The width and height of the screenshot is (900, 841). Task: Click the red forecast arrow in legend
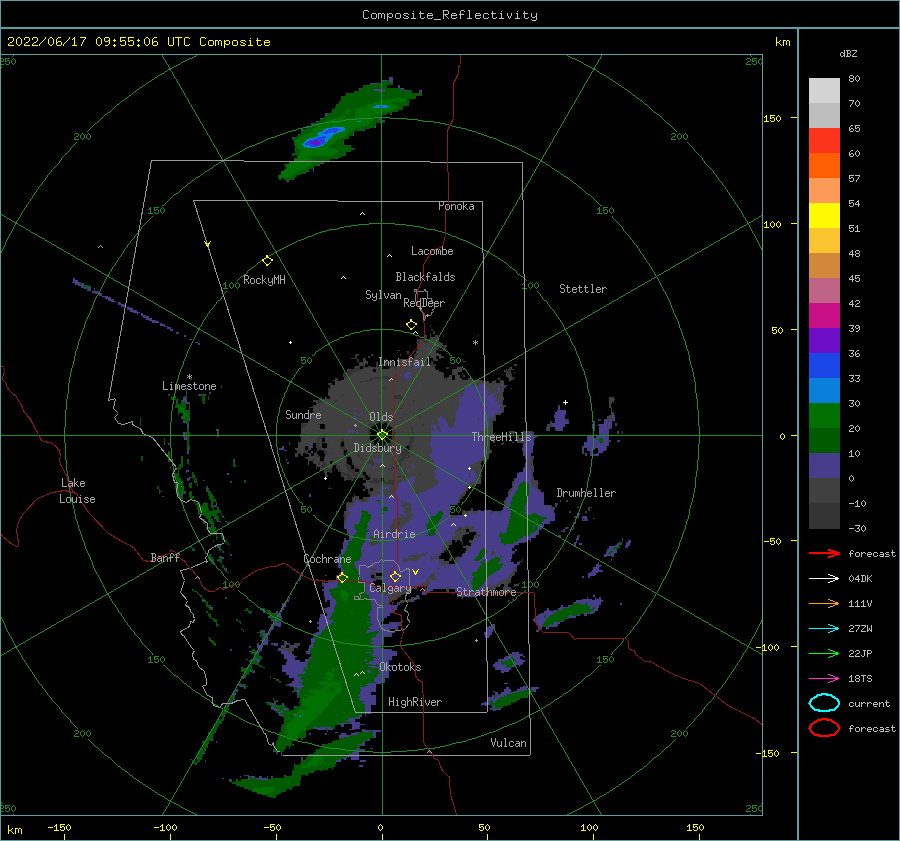[x=824, y=553]
